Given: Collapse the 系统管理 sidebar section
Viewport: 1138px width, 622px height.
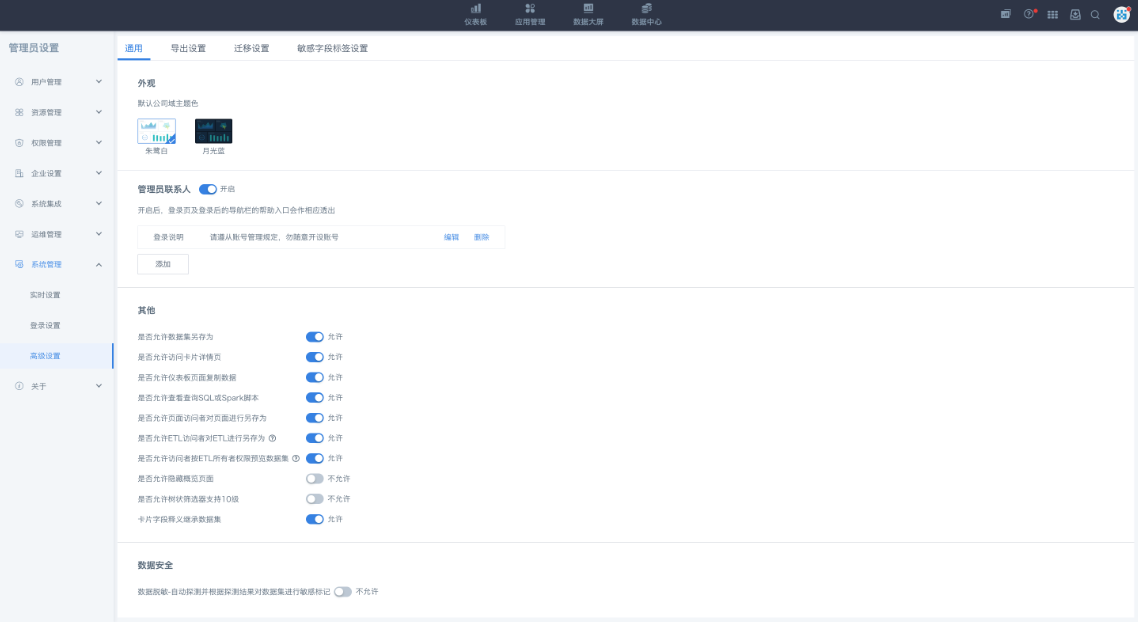Looking at the screenshot, I should pos(58,265).
